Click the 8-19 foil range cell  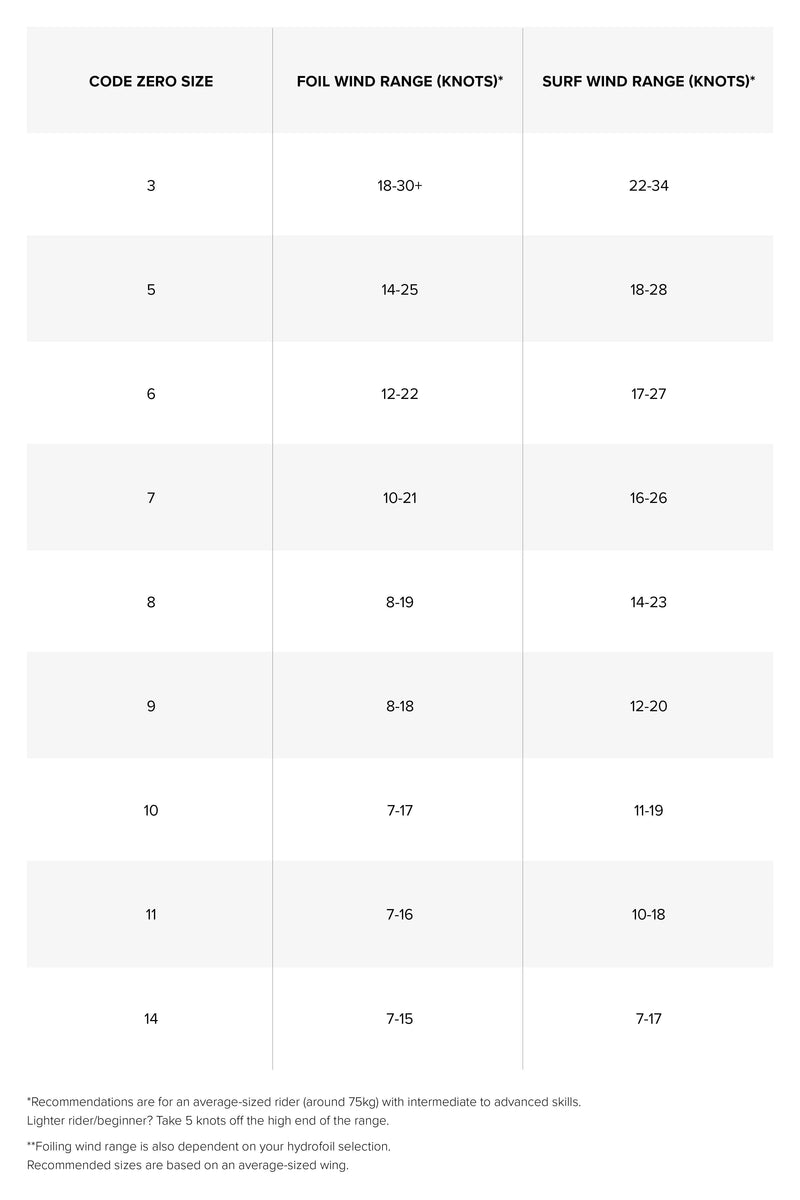(x=399, y=602)
